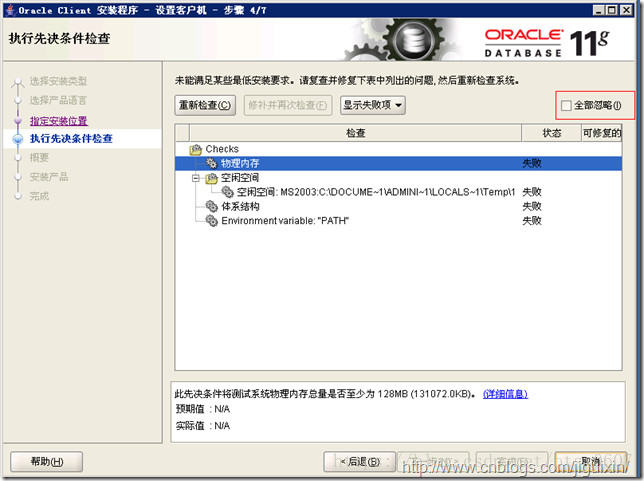Click the gear icon beside 物理内存
The width and height of the screenshot is (644, 481).
click(212, 163)
